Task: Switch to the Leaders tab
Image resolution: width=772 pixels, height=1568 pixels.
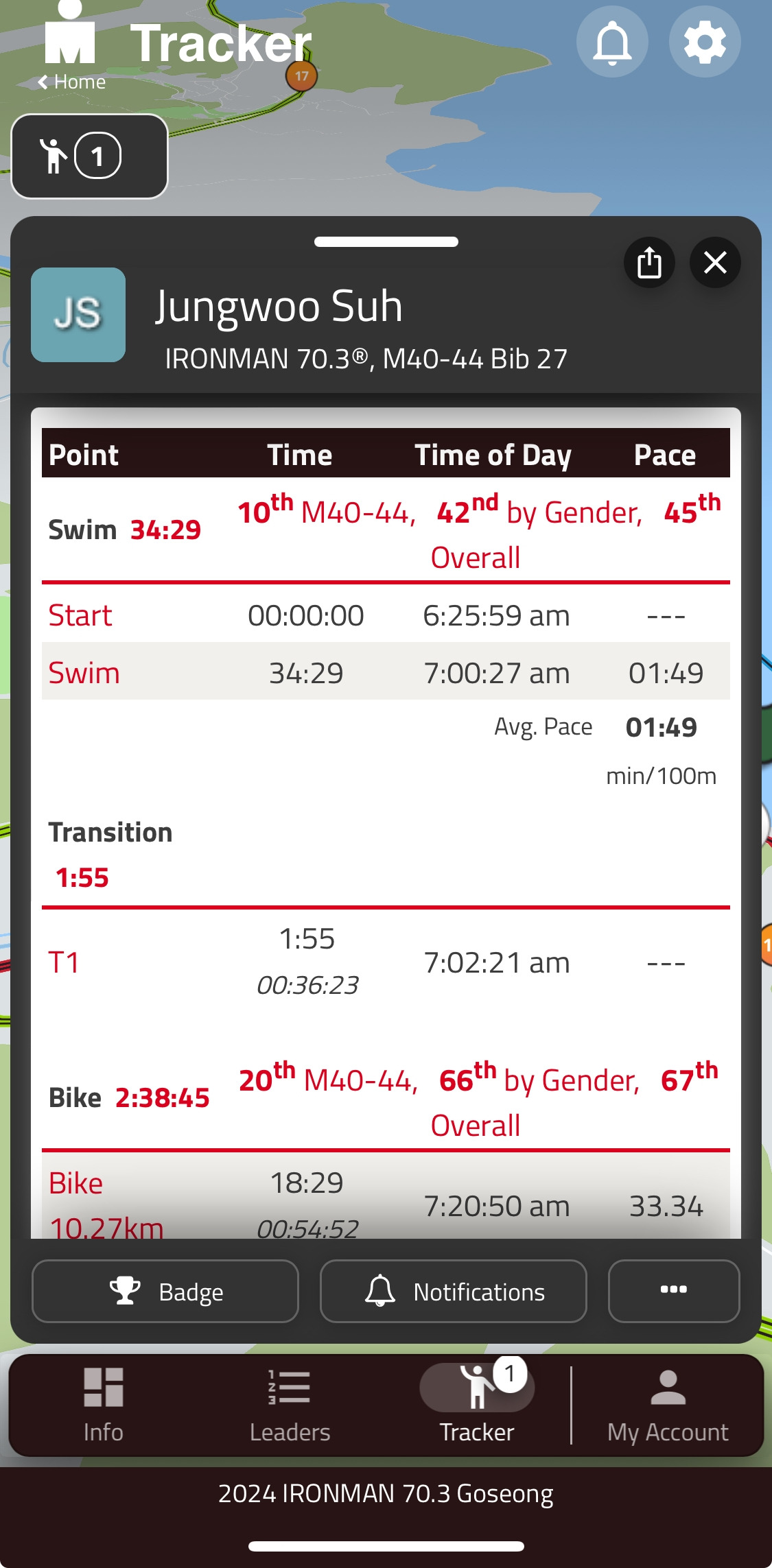Action: (290, 1405)
